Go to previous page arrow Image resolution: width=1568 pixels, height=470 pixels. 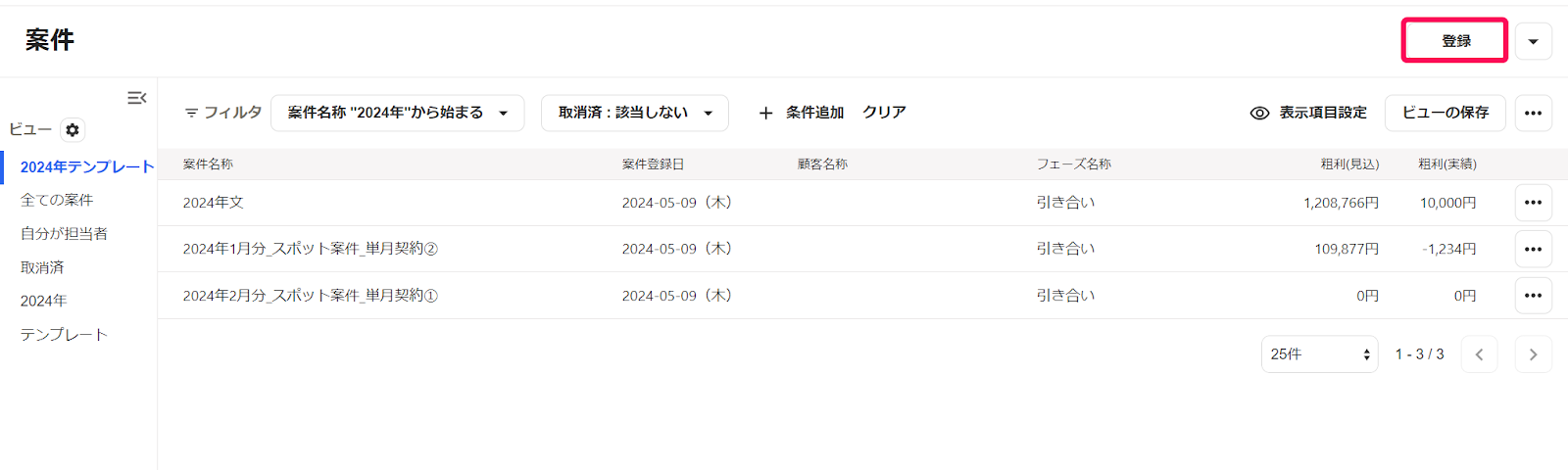tap(1479, 354)
